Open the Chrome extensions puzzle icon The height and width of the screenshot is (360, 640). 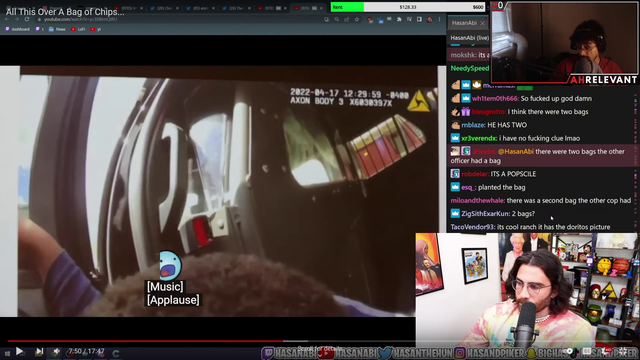coord(399,19)
